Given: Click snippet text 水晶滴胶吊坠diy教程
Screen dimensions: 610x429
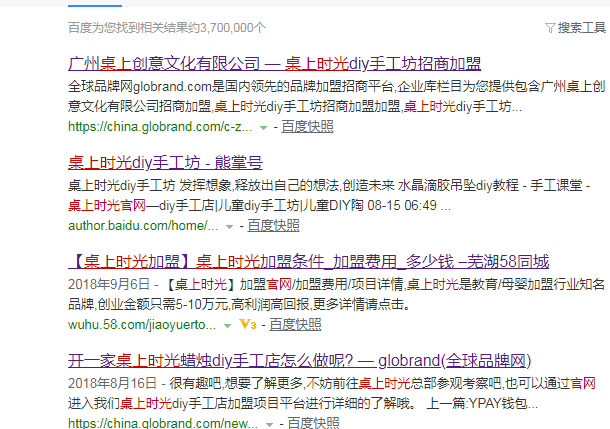Looking at the screenshot, I should point(458,186).
